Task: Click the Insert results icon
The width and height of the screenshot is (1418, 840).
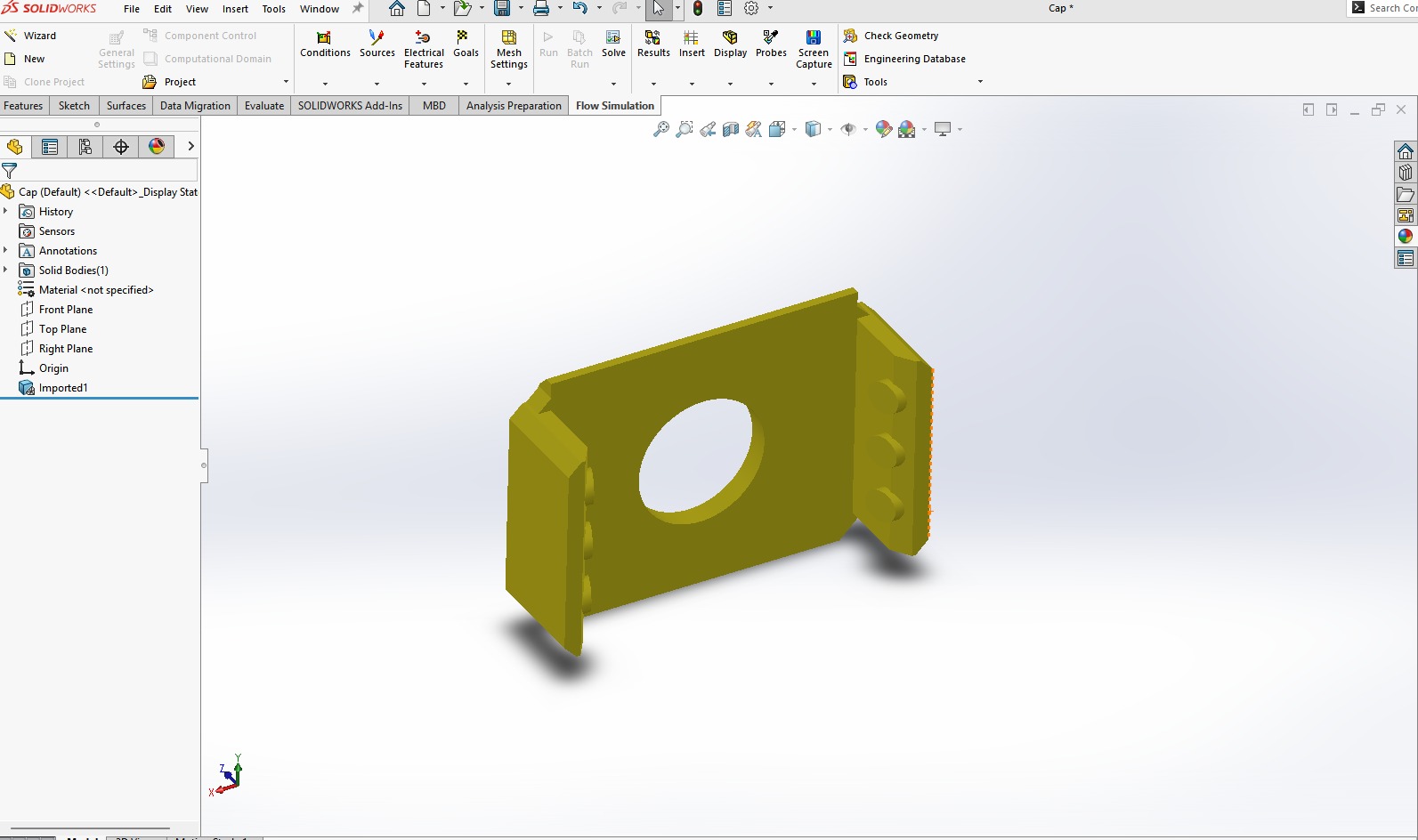Action: click(691, 37)
